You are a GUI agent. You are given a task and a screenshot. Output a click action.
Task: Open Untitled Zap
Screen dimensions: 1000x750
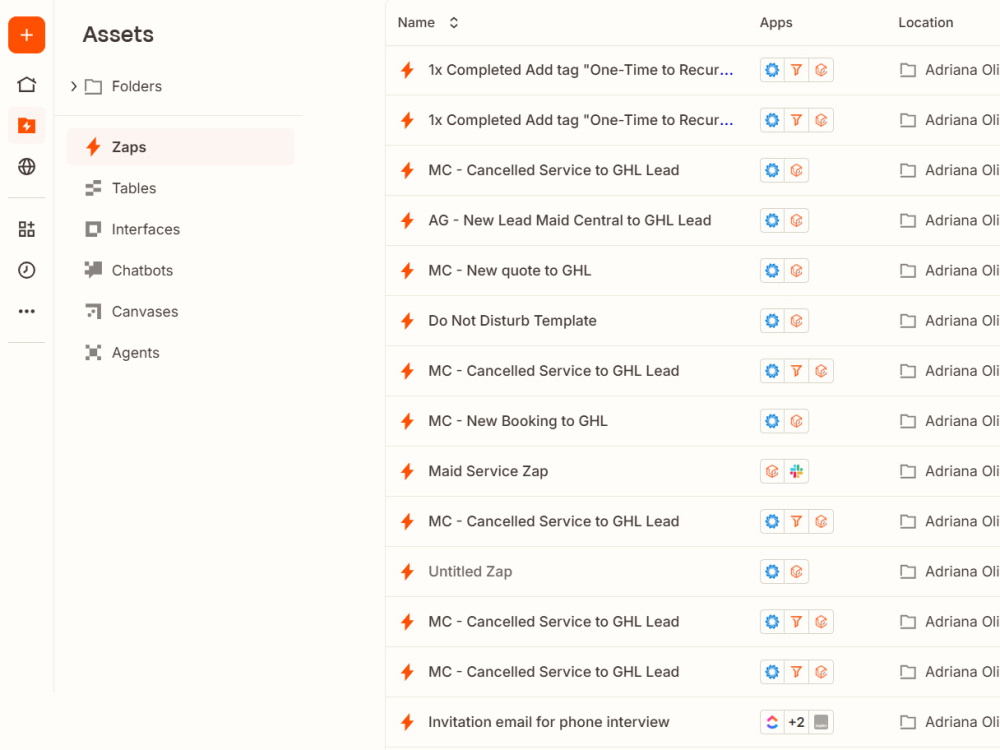coord(470,571)
